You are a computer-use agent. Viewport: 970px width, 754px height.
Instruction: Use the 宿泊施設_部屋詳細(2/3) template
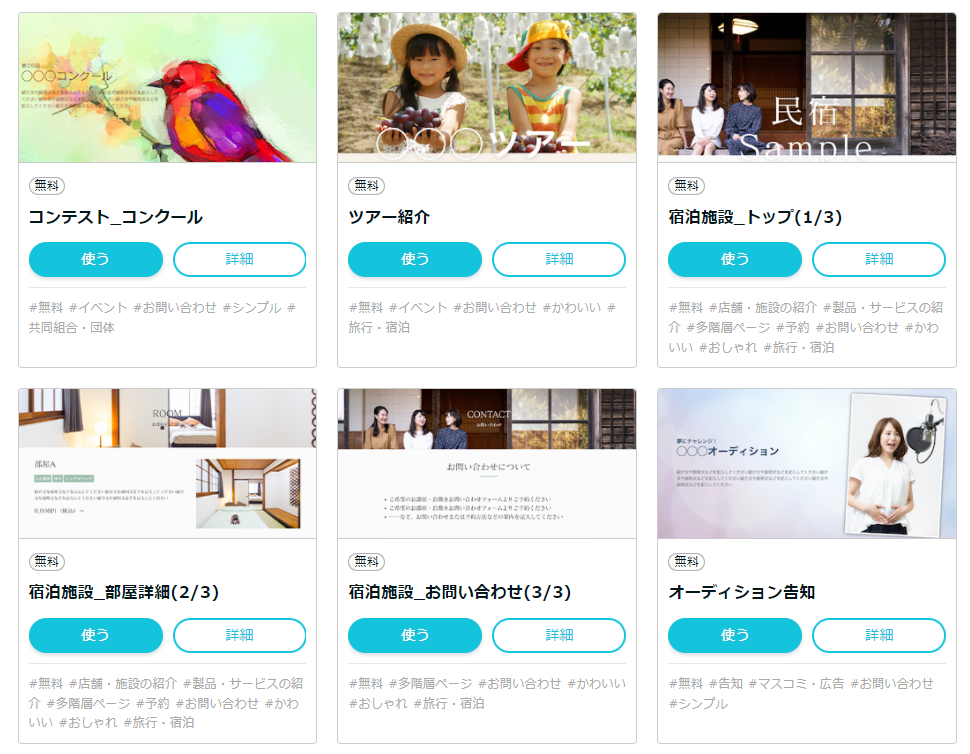pyautogui.click(x=96, y=635)
